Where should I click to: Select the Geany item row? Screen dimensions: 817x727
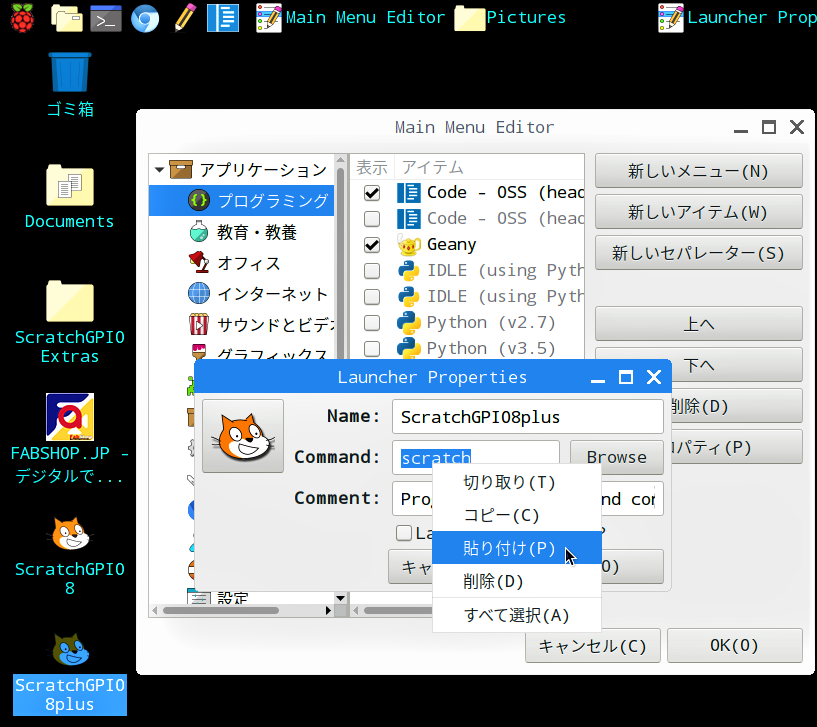click(x=467, y=245)
